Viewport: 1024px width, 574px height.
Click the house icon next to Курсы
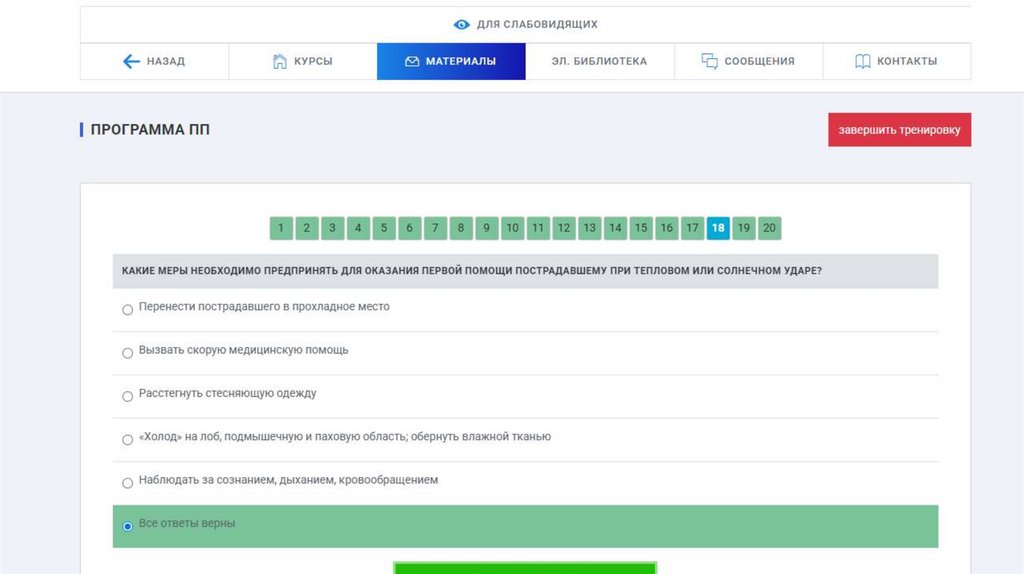280,61
